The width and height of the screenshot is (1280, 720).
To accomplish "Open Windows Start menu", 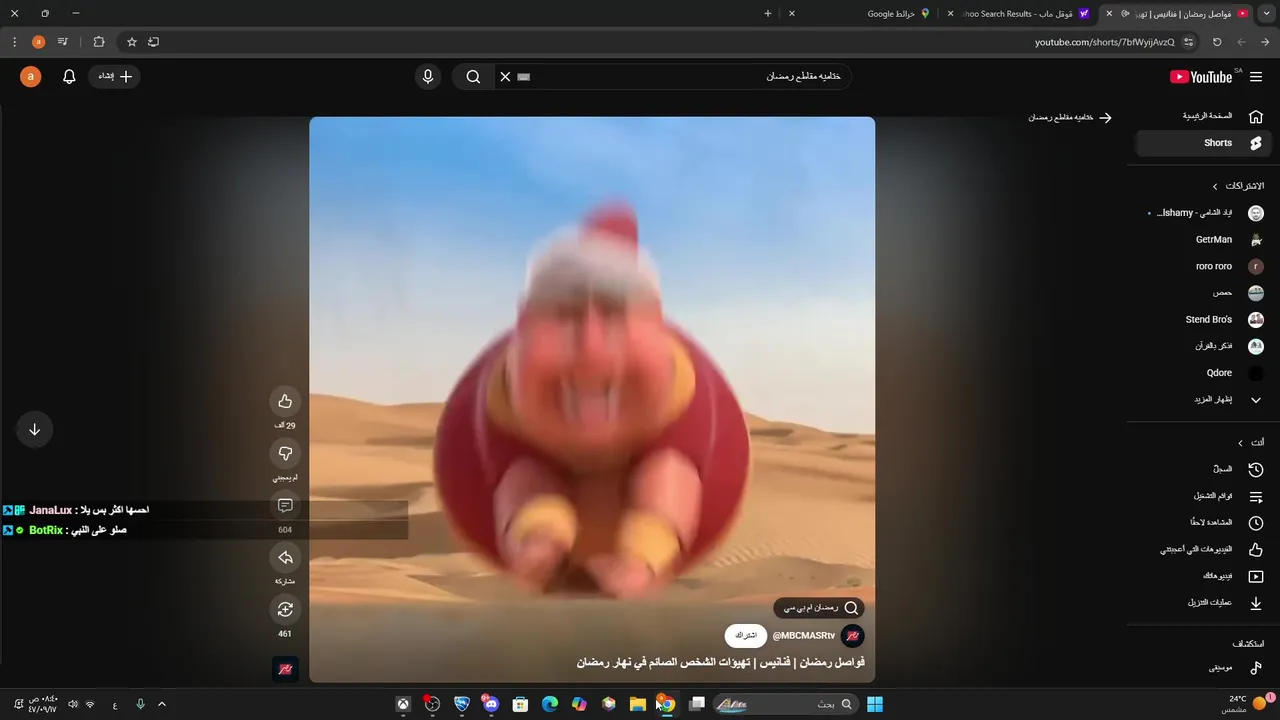I will pos(875,704).
